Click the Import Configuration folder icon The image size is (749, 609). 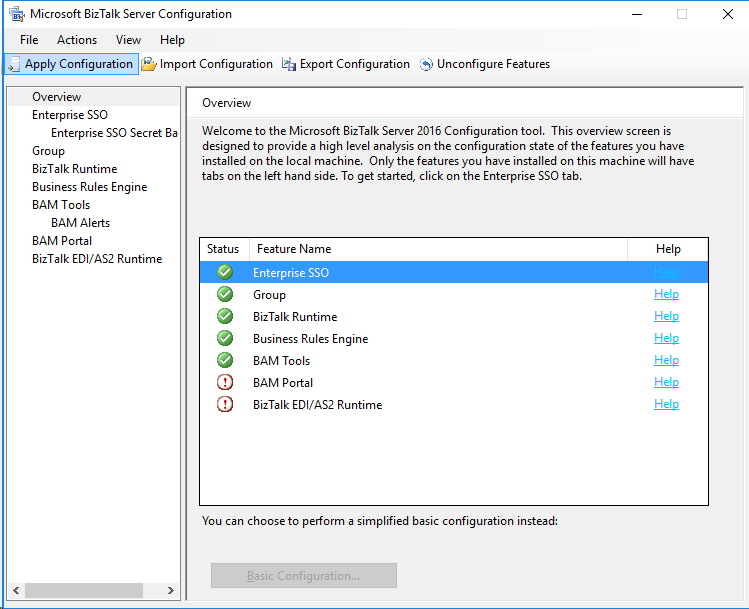pos(149,64)
